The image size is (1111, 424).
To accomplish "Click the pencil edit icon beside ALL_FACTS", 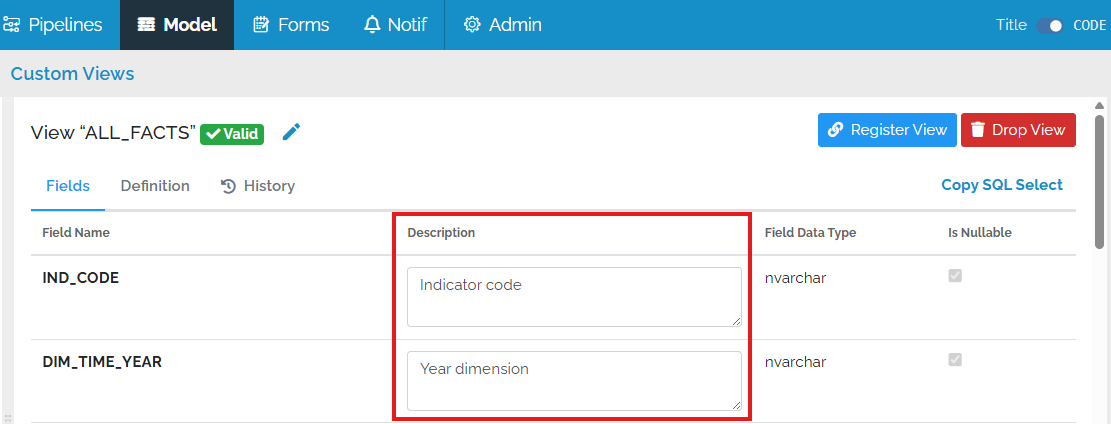I will point(291,132).
